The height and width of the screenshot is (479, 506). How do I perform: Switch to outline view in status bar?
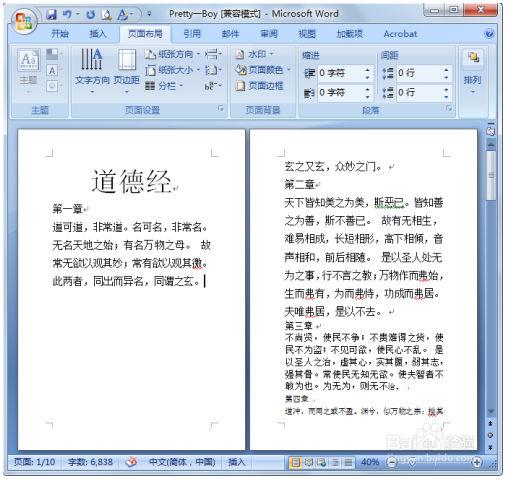tap(335, 462)
